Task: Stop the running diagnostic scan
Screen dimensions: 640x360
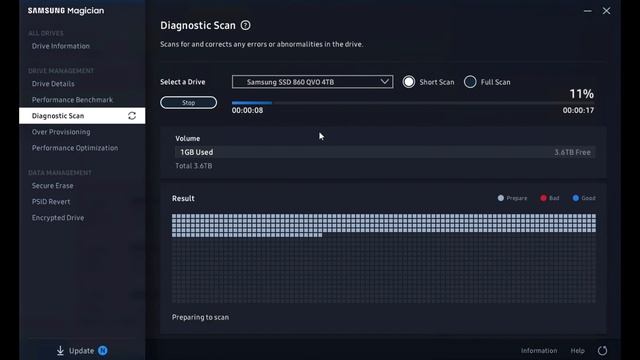Action: point(189,102)
